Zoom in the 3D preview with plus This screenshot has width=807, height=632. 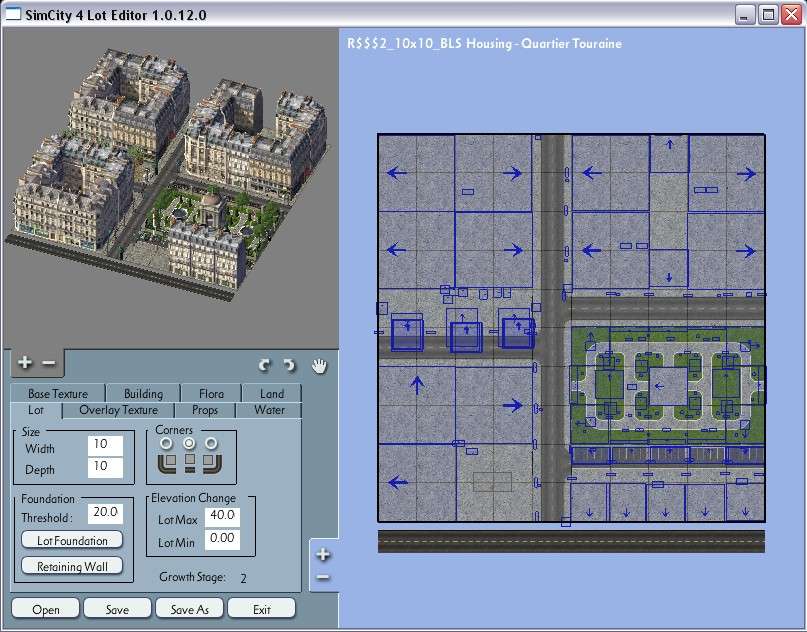click(24, 363)
